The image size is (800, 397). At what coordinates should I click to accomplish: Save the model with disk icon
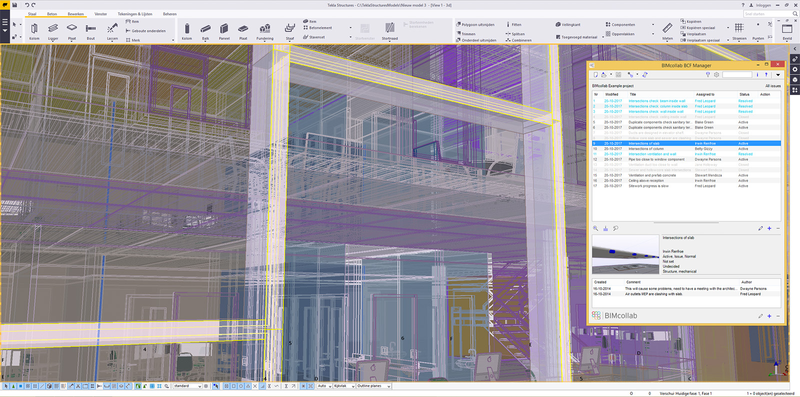[x=14, y=5]
